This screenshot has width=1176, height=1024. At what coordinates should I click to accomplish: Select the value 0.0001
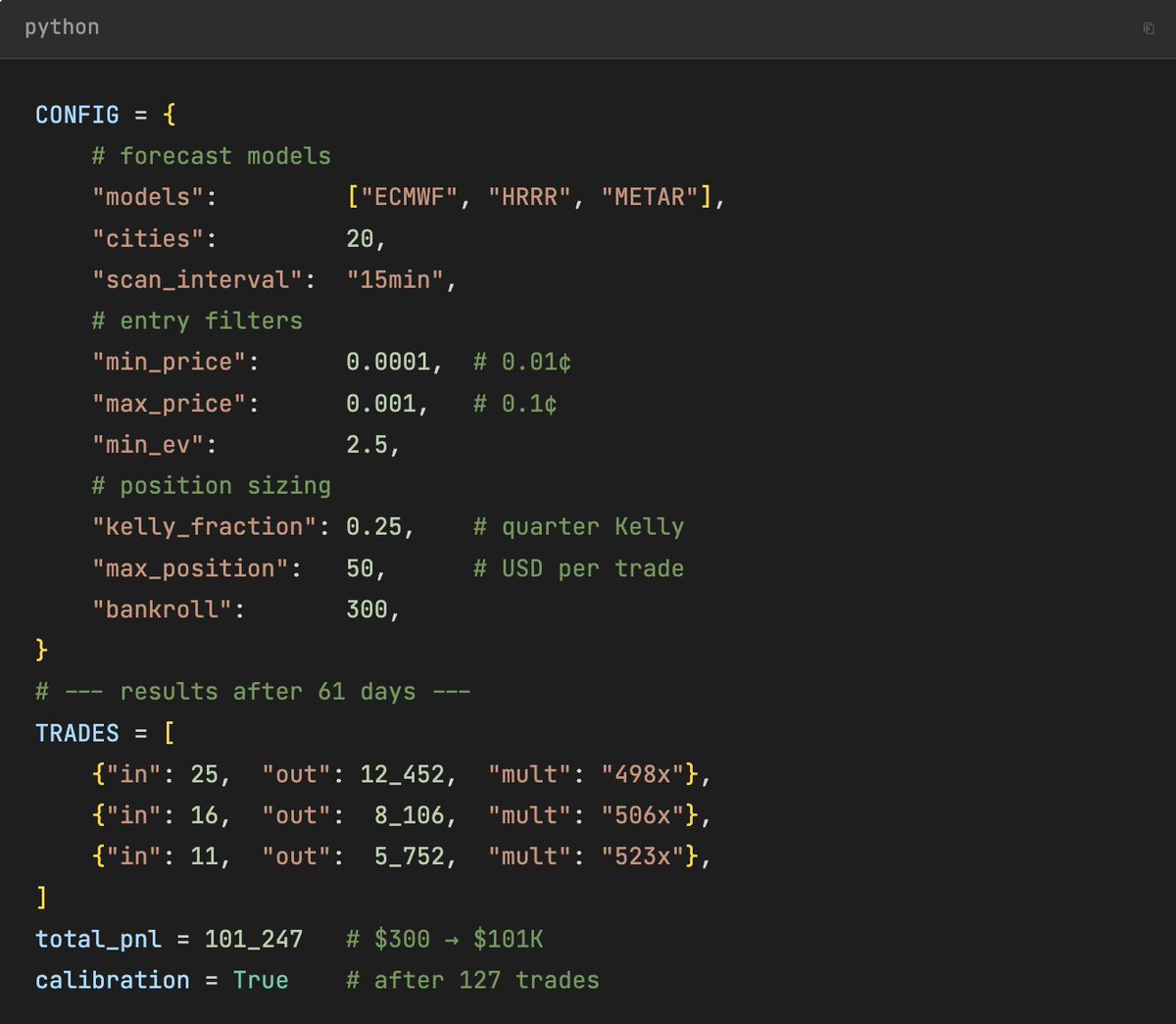(x=388, y=362)
